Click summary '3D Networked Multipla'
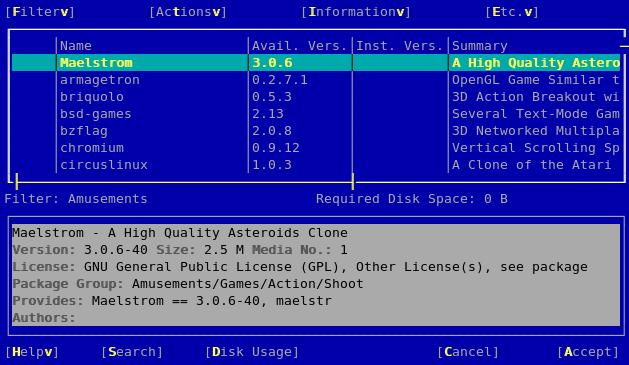This screenshot has height=365, width=629. point(536,131)
